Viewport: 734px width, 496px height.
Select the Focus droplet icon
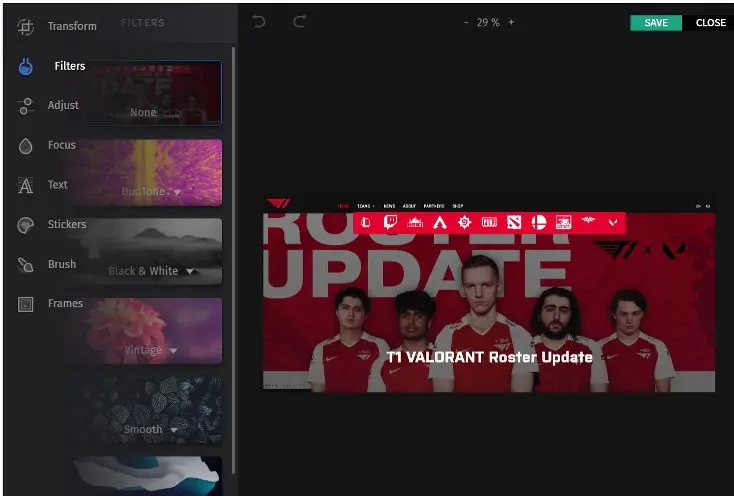tap(26, 146)
